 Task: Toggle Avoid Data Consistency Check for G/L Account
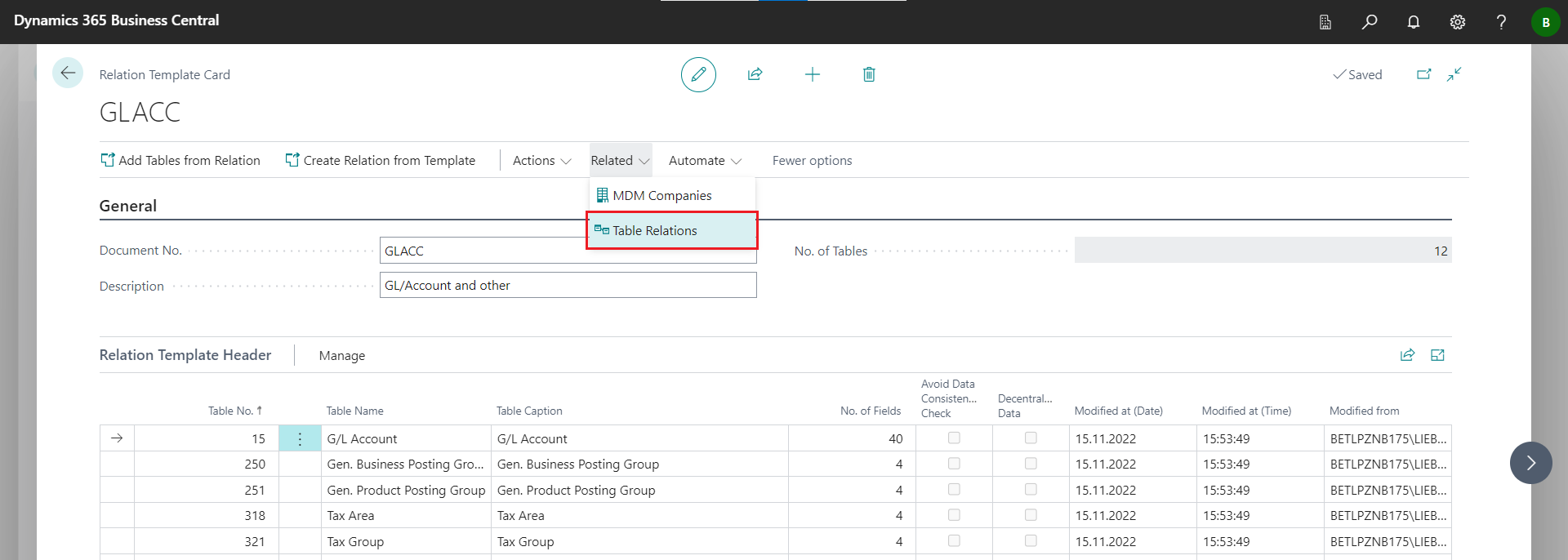(x=954, y=438)
